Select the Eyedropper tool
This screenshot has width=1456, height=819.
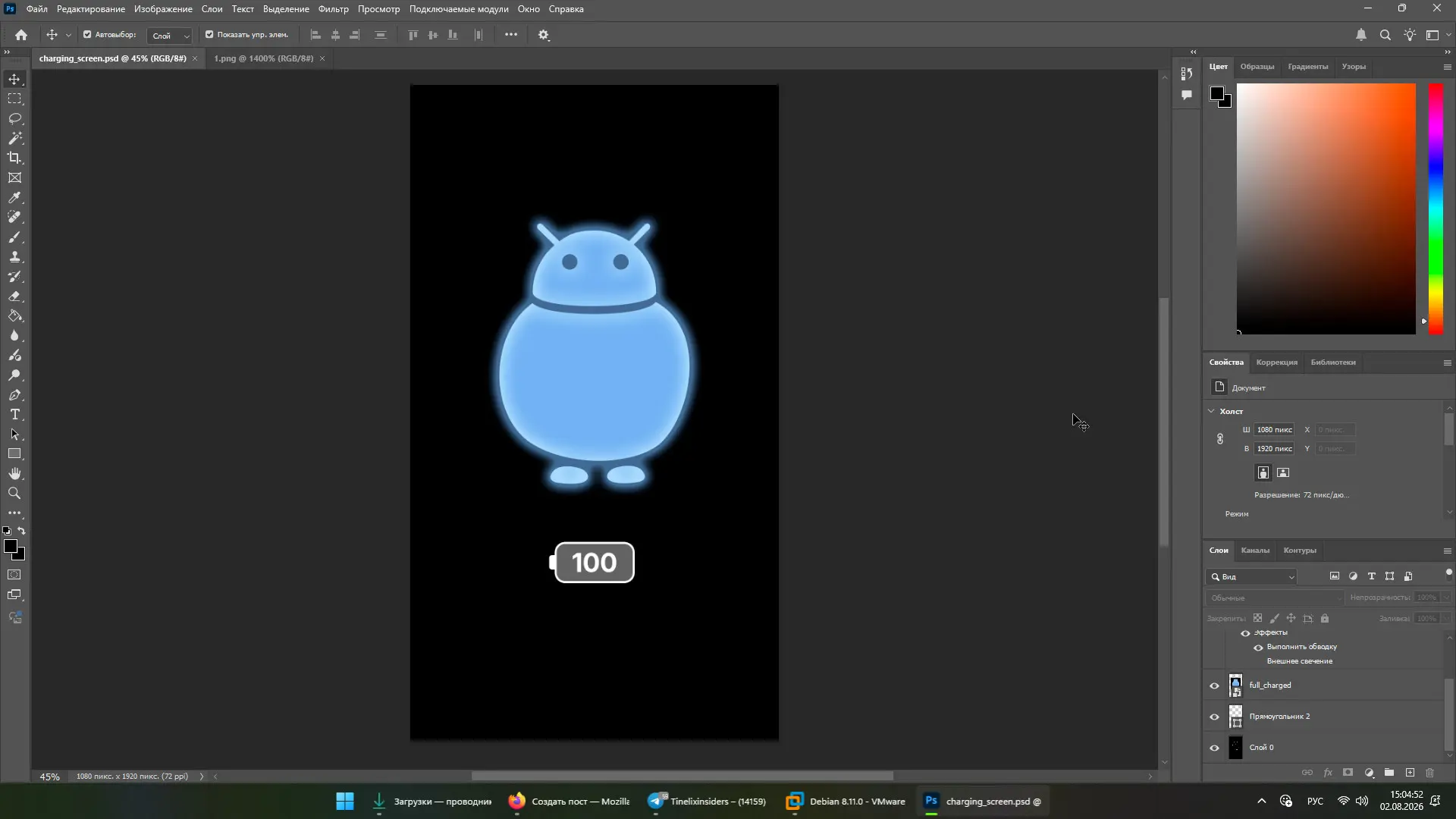pos(14,197)
